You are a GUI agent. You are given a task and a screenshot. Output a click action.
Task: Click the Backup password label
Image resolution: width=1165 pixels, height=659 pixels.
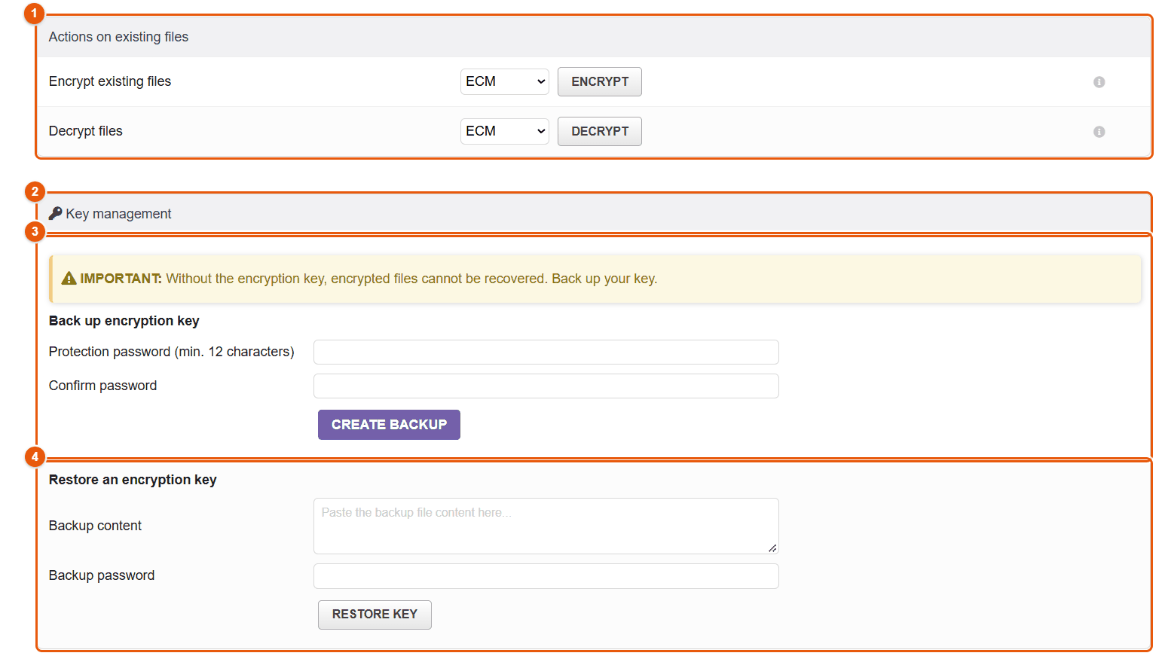pyautogui.click(x=102, y=576)
